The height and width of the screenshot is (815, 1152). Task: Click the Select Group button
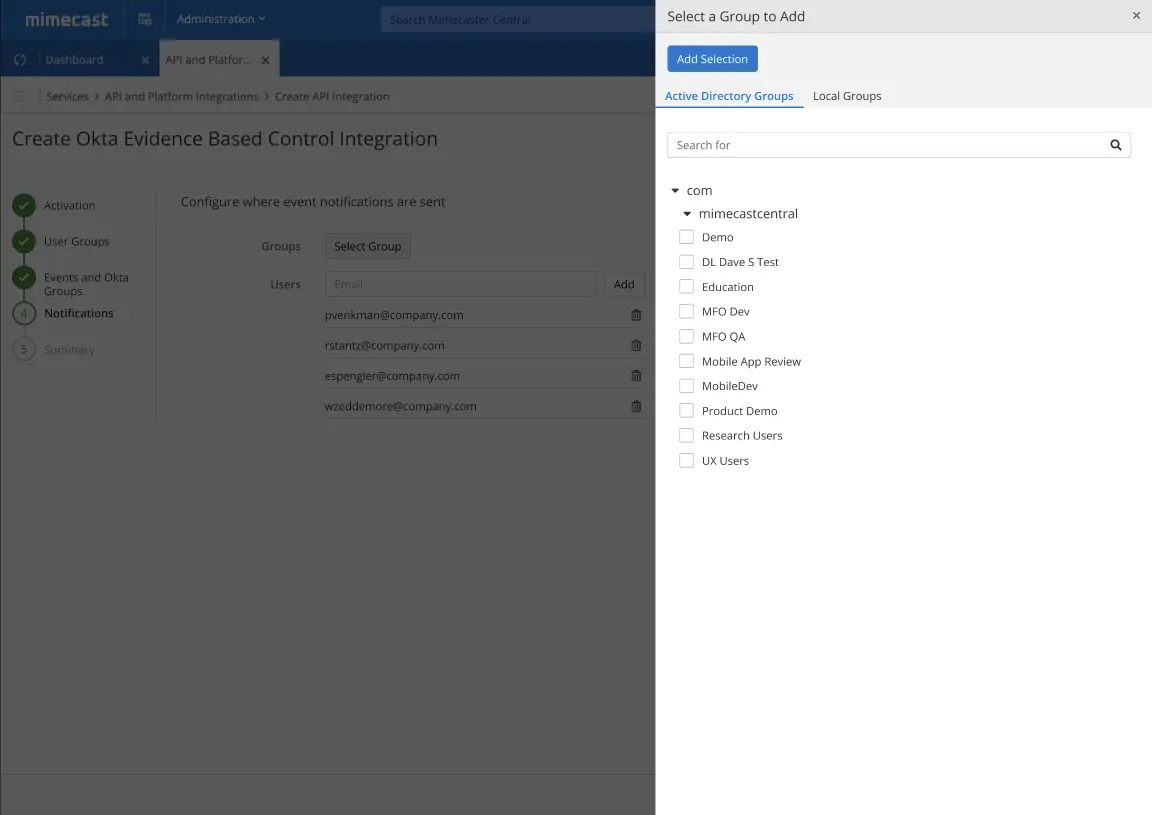[x=367, y=246]
